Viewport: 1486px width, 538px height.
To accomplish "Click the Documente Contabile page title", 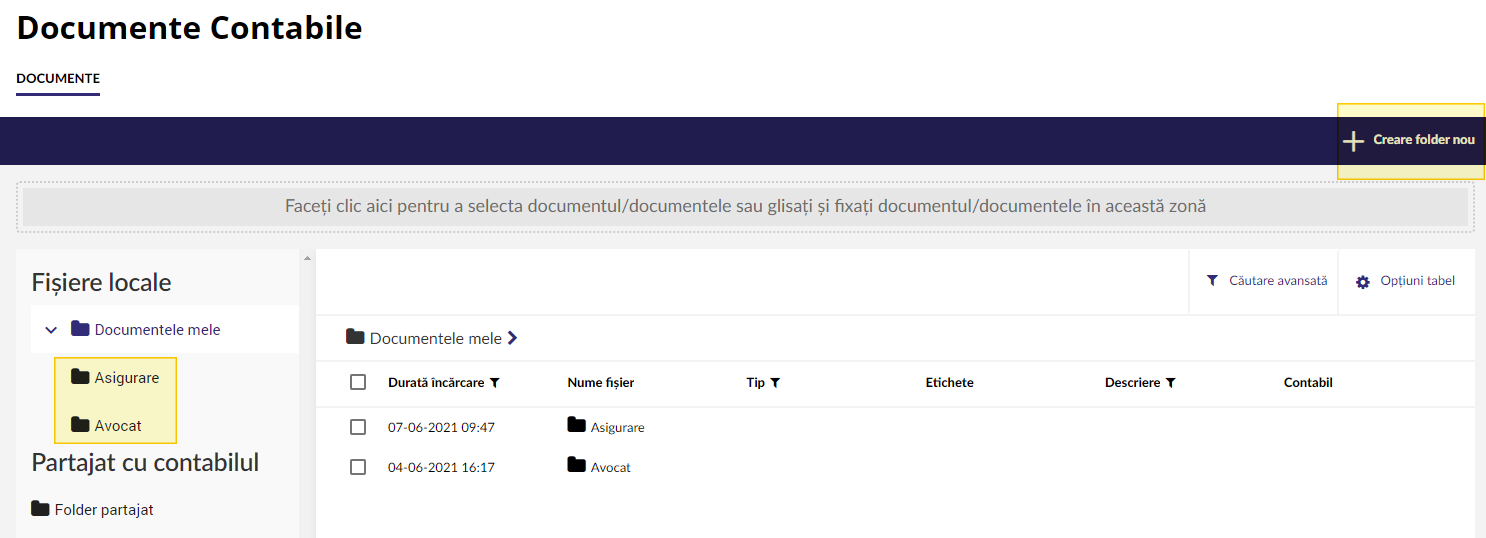I will (190, 28).
